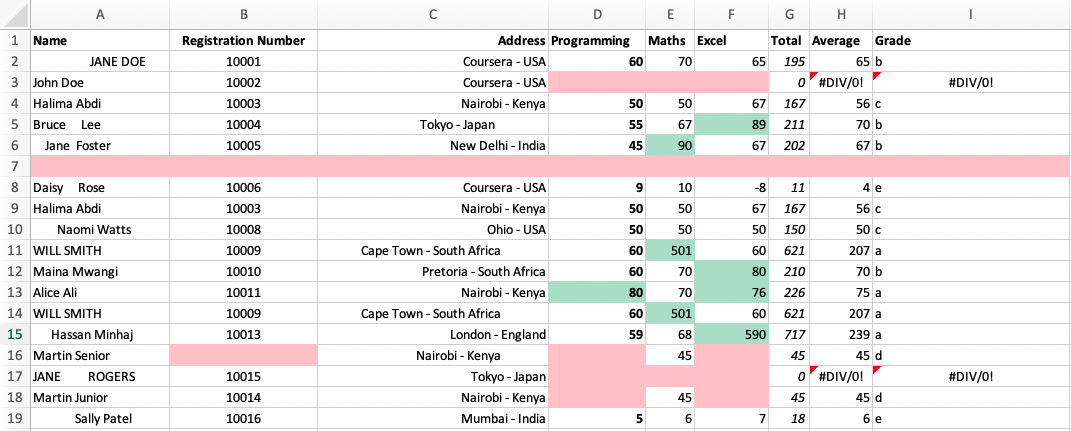
Task: Select the highlighted row 15 header
Action: (15, 334)
